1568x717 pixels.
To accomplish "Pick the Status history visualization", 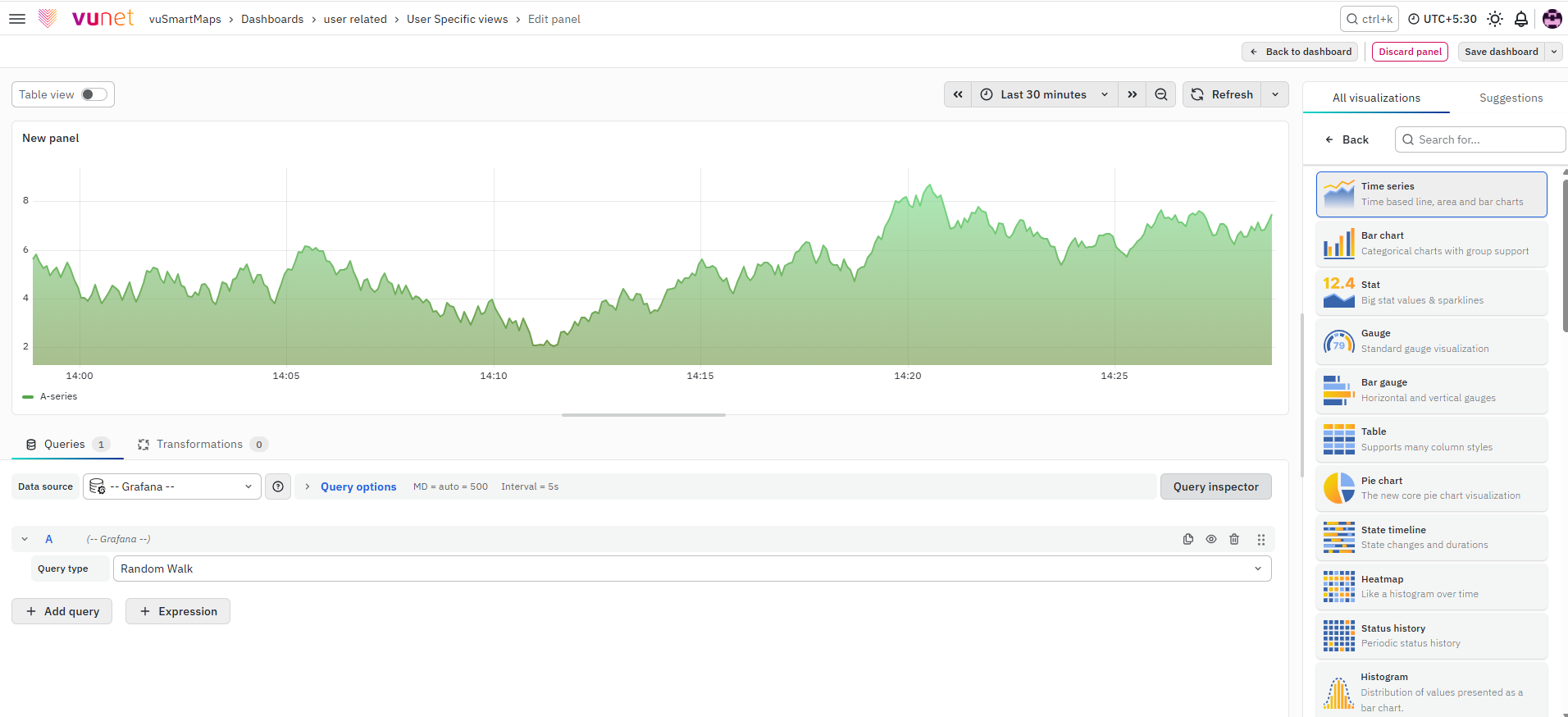I will (x=1431, y=636).
